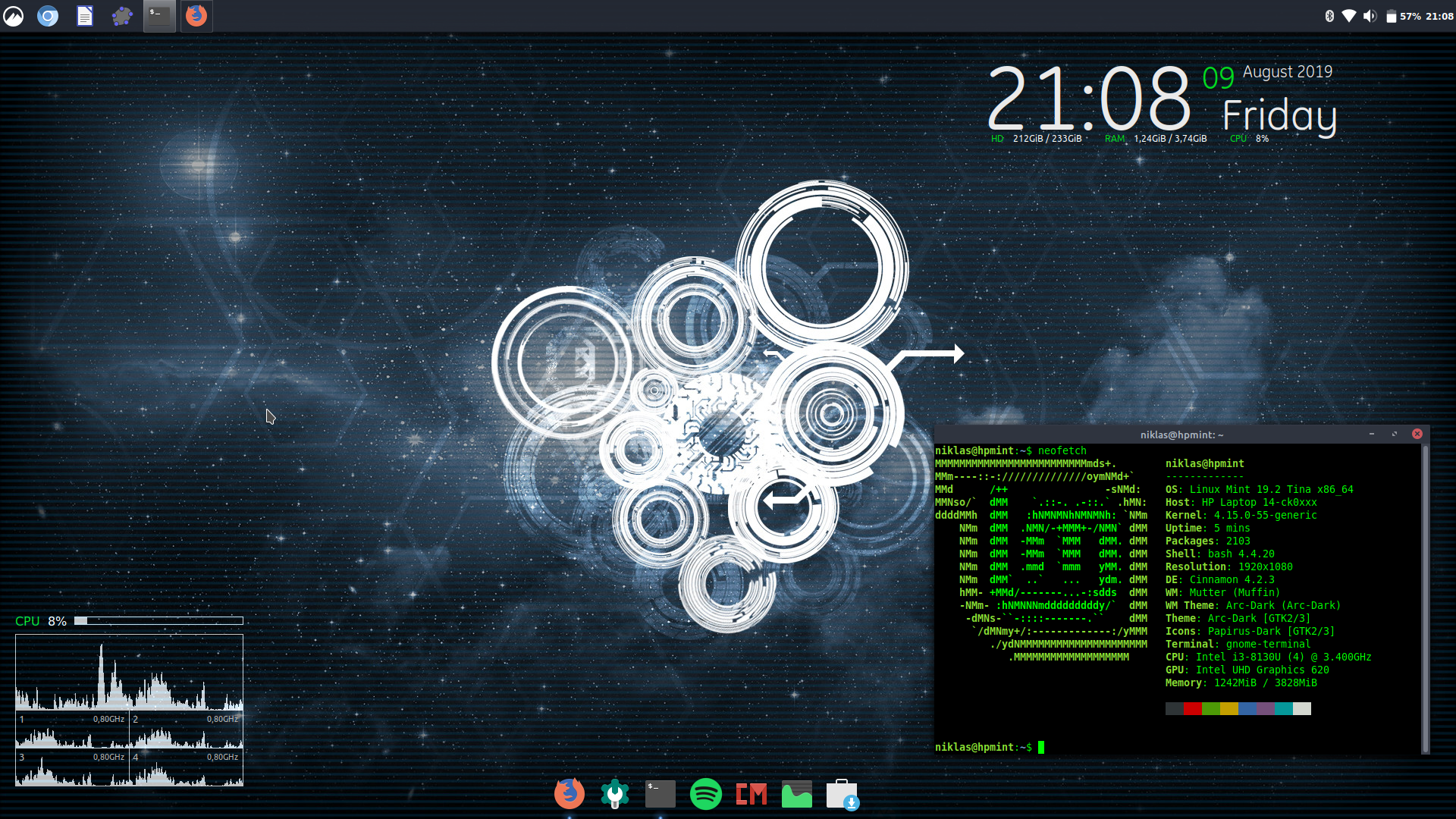Open LibreOffice Writer from the top panel
Screen dimensions: 1456x819
[83, 15]
